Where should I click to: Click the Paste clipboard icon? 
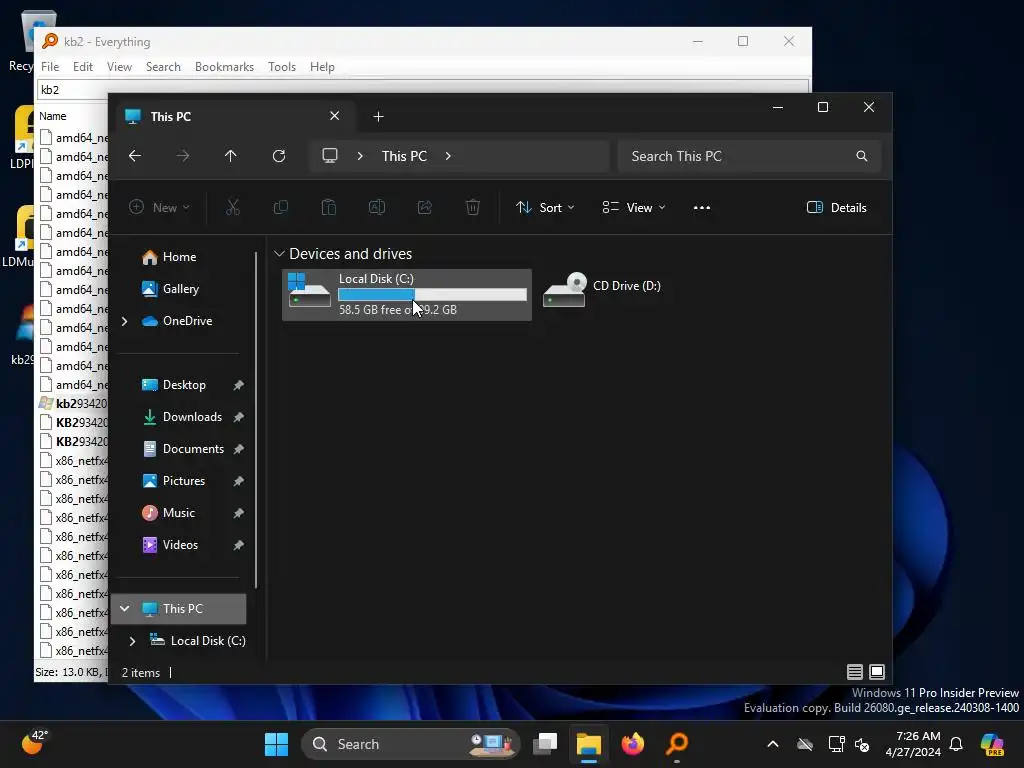328,208
